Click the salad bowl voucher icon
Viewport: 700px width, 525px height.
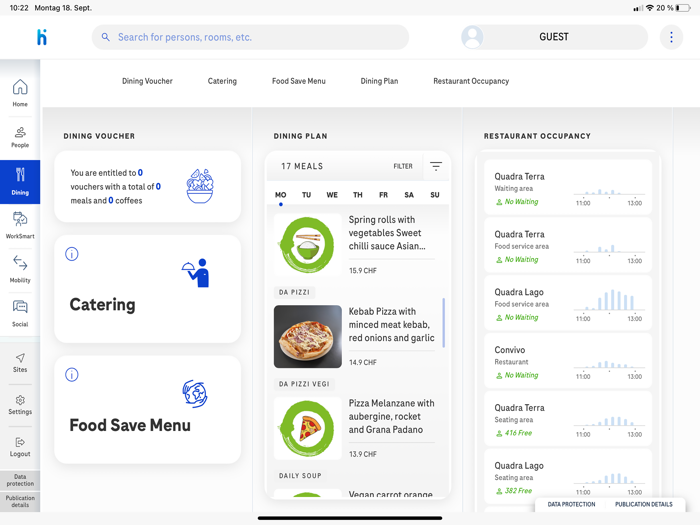[x=200, y=186]
